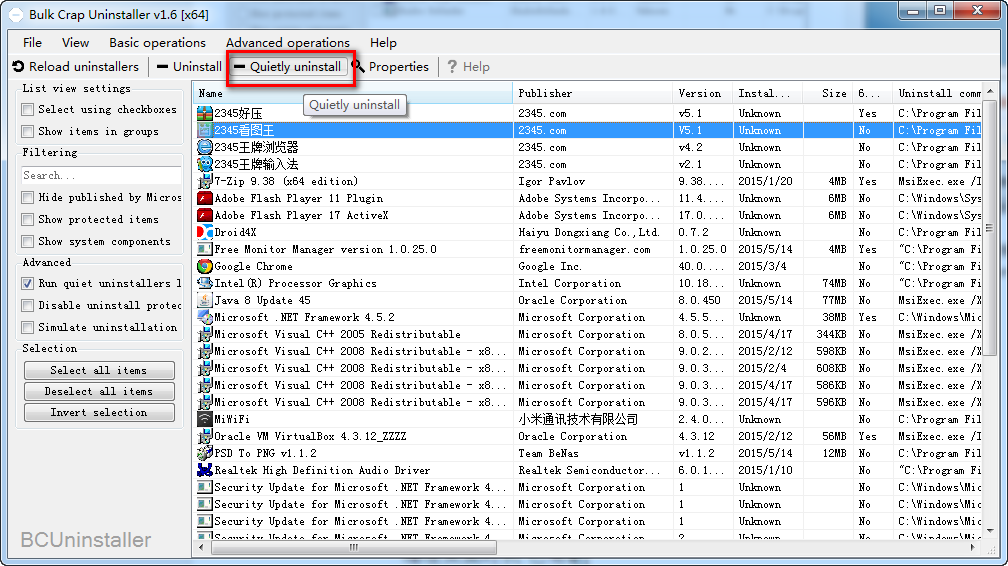
Task: Open the View menu
Action: coord(75,42)
